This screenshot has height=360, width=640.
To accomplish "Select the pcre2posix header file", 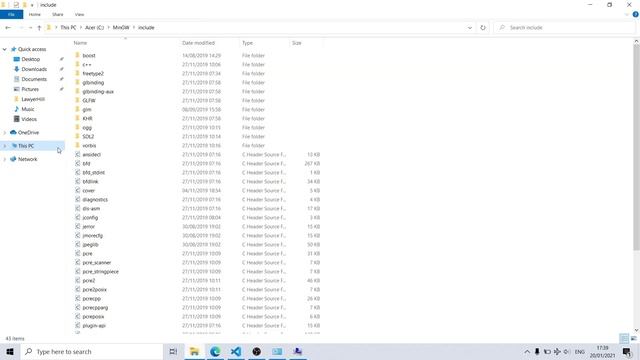I will (94, 289).
